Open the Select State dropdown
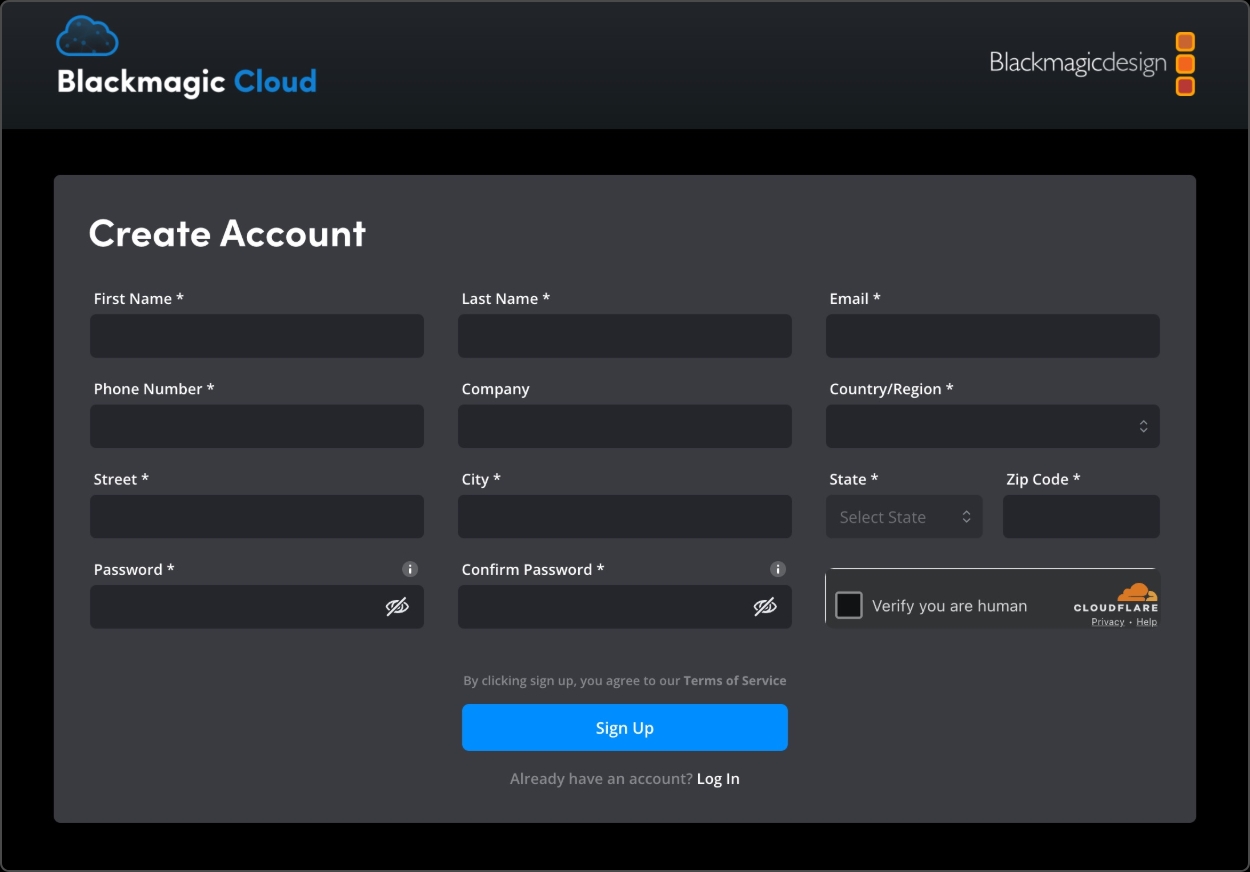1250x872 pixels. [x=904, y=517]
